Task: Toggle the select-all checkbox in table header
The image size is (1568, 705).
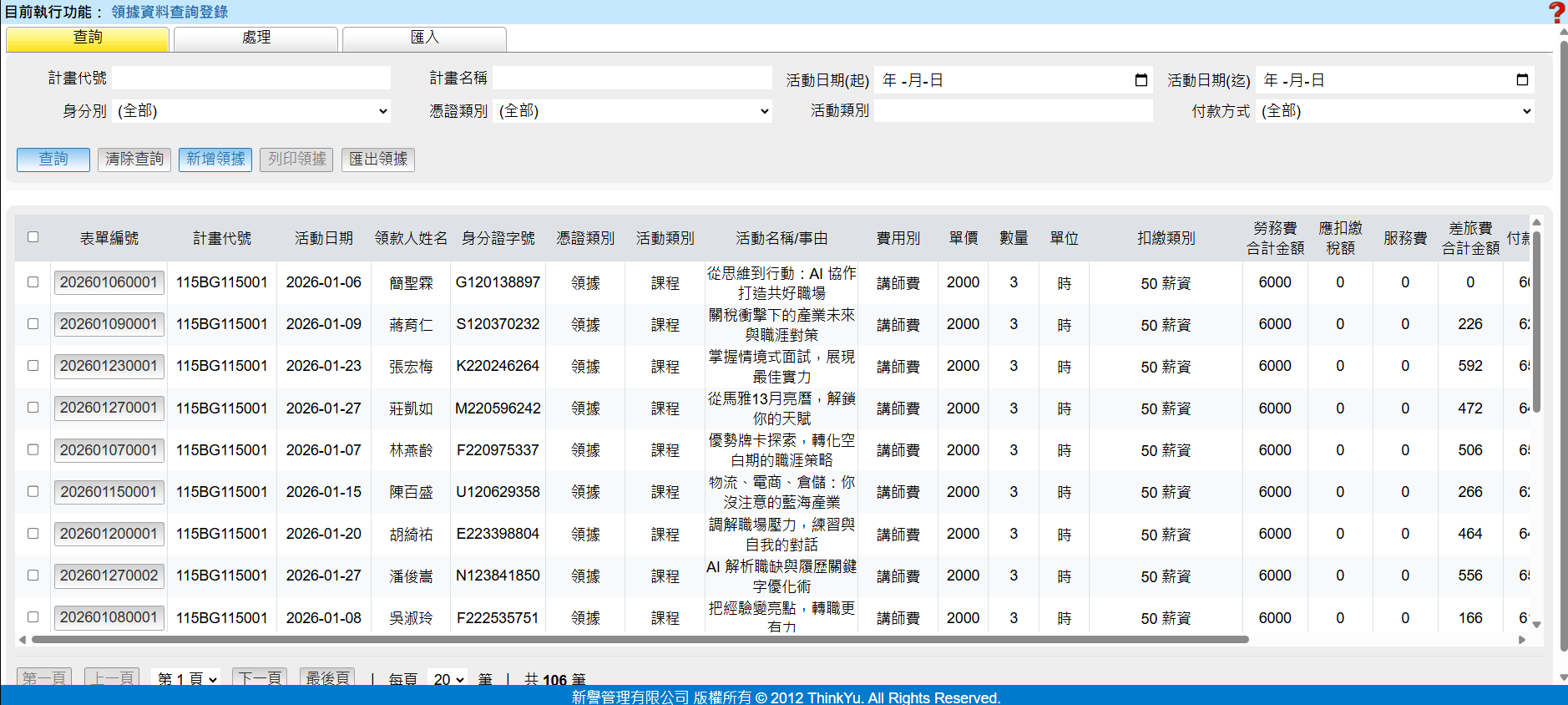Action: pos(33,237)
